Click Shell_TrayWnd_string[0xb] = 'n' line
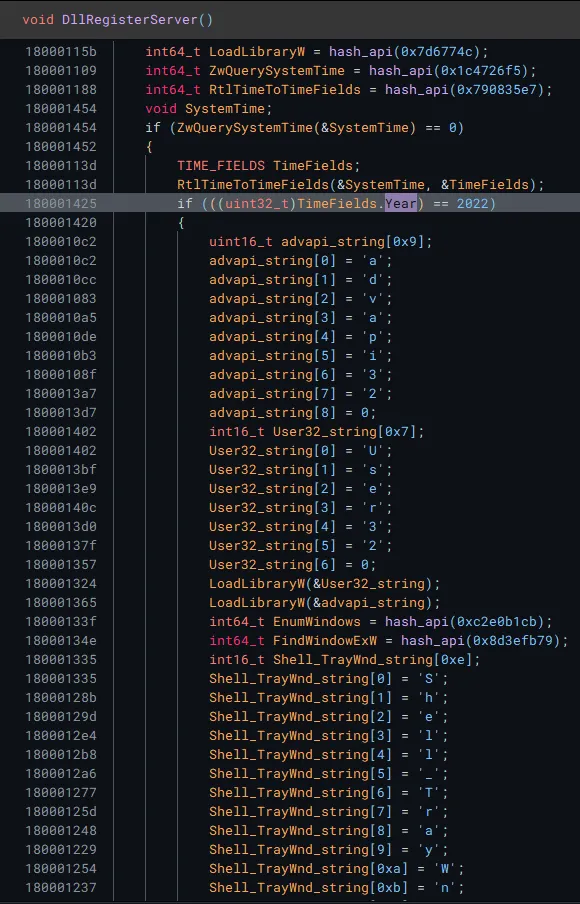 click(337, 888)
